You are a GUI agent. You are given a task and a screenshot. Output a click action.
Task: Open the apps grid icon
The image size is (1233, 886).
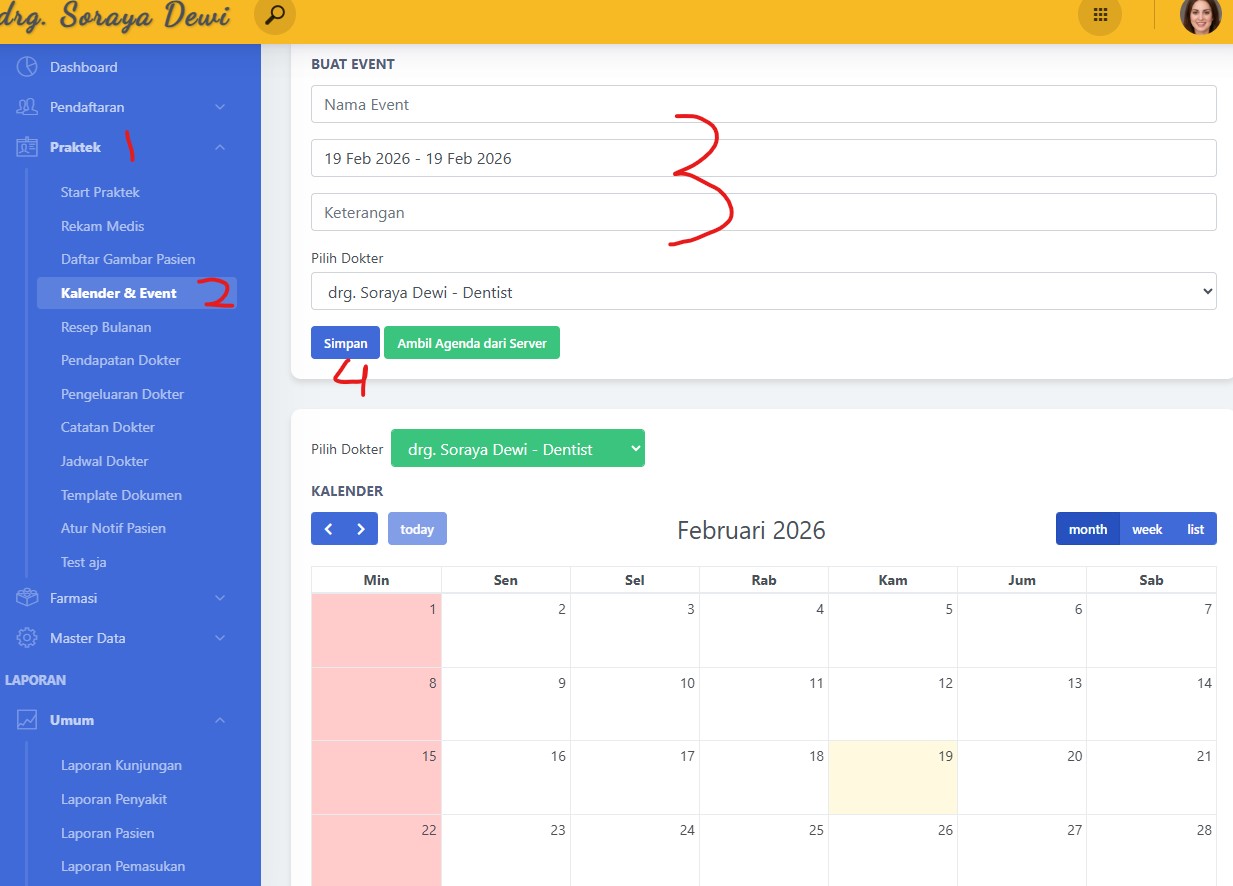click(1100, 15)
